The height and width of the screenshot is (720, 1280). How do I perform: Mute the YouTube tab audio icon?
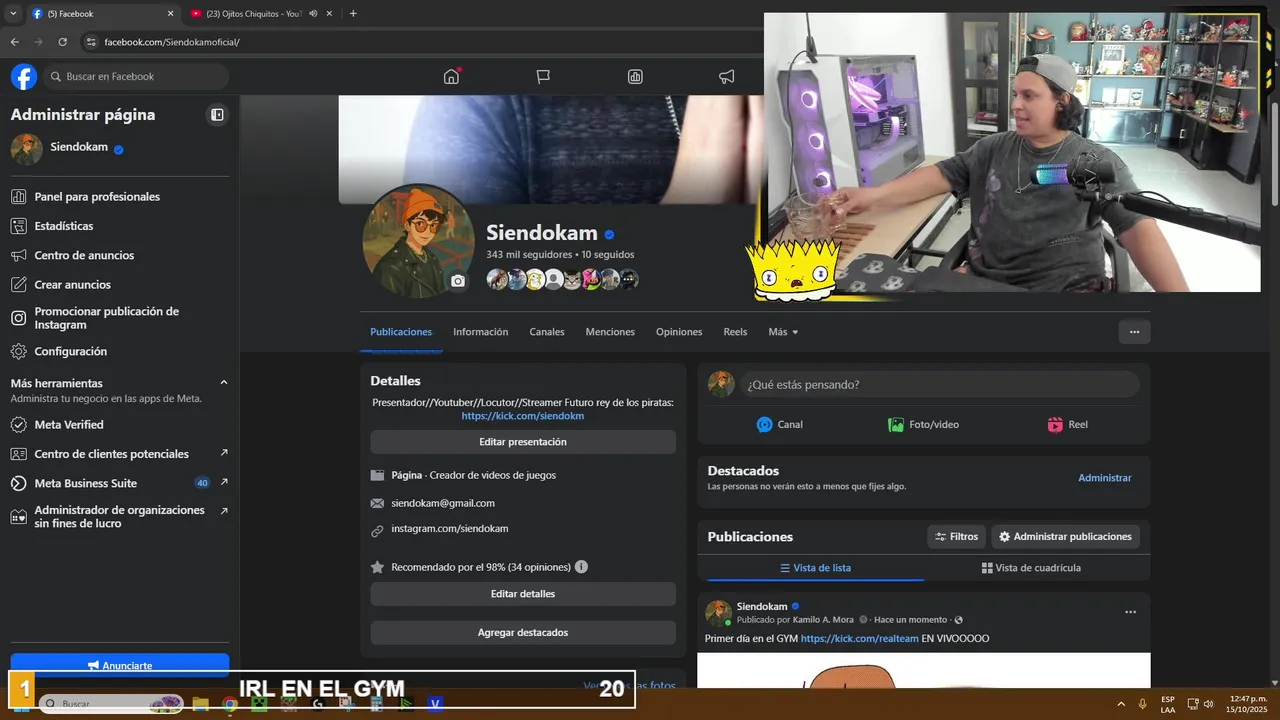(x=313, y=14)
